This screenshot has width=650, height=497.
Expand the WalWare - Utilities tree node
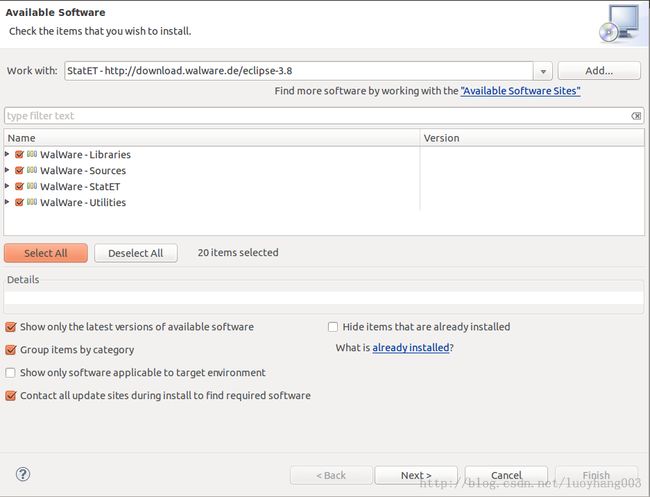click(x=7, y=201)
